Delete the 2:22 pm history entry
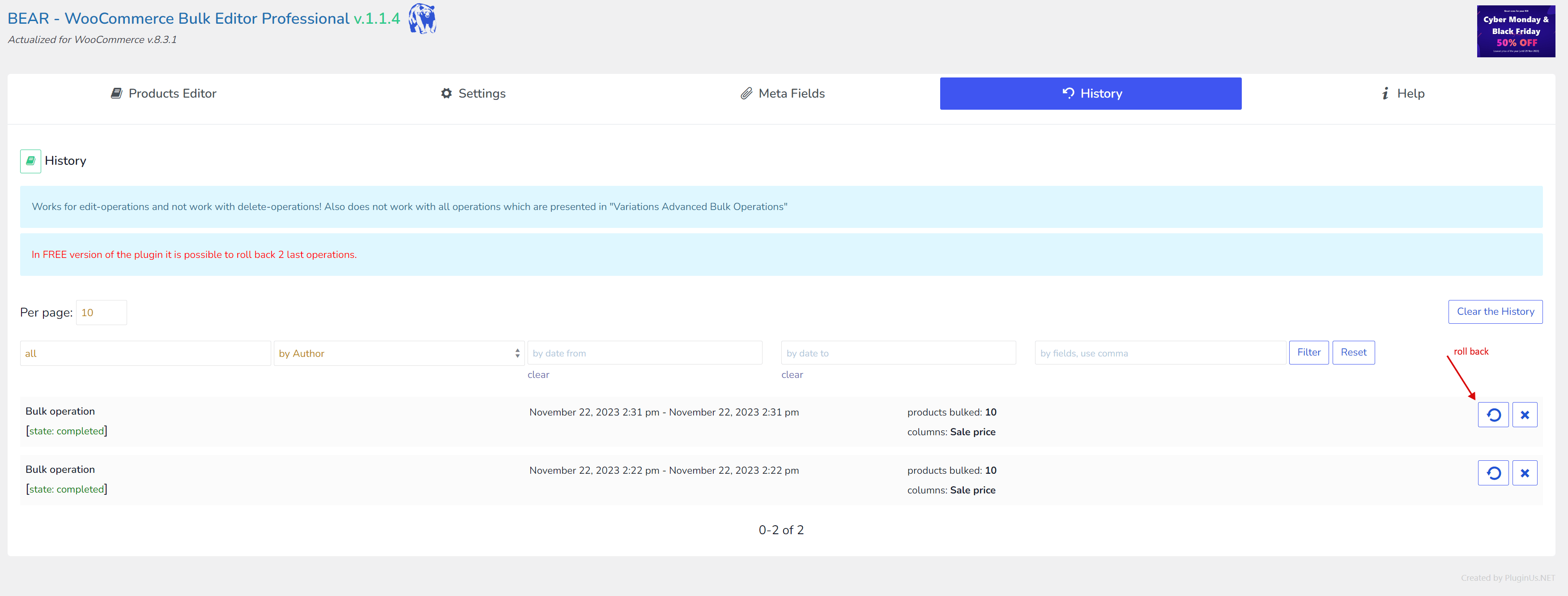Image resolution: width=1568 pixels, height=596 pixels. (1525, 473)
